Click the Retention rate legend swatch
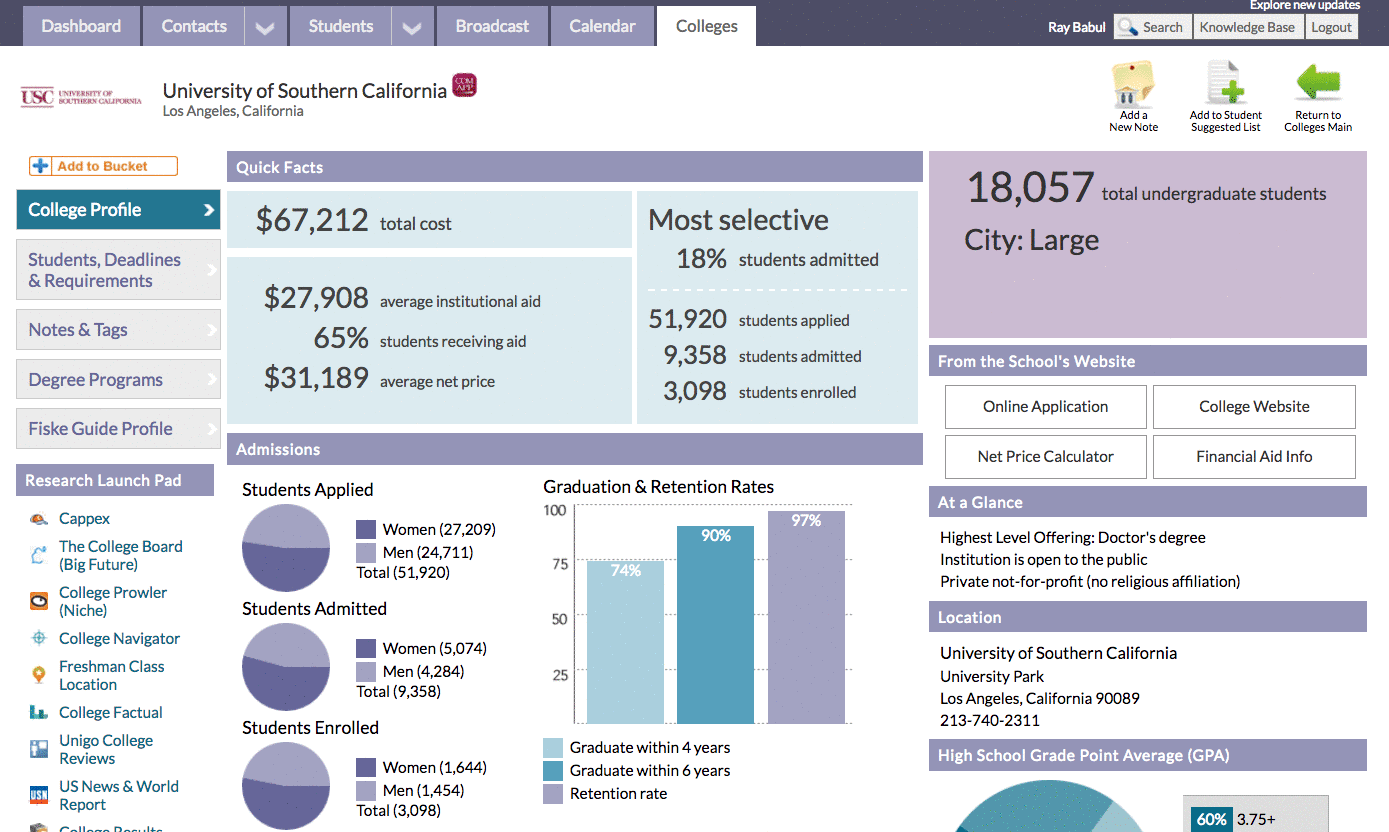Image resolution: width=1389 pixels, height=832 pixels. click(x=553, y=794)
